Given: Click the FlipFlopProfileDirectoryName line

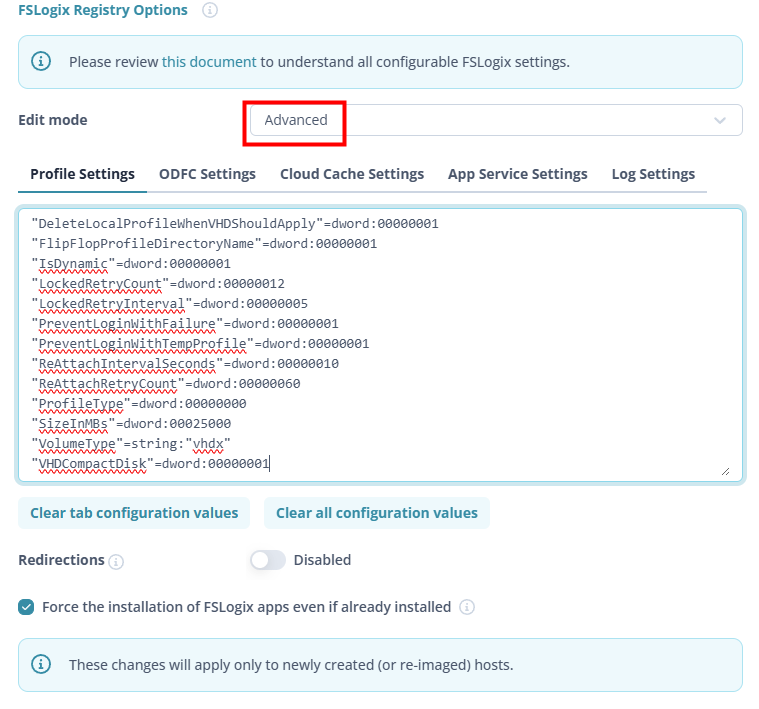Looking at the screenshot, I should click(x=204, y=243).
